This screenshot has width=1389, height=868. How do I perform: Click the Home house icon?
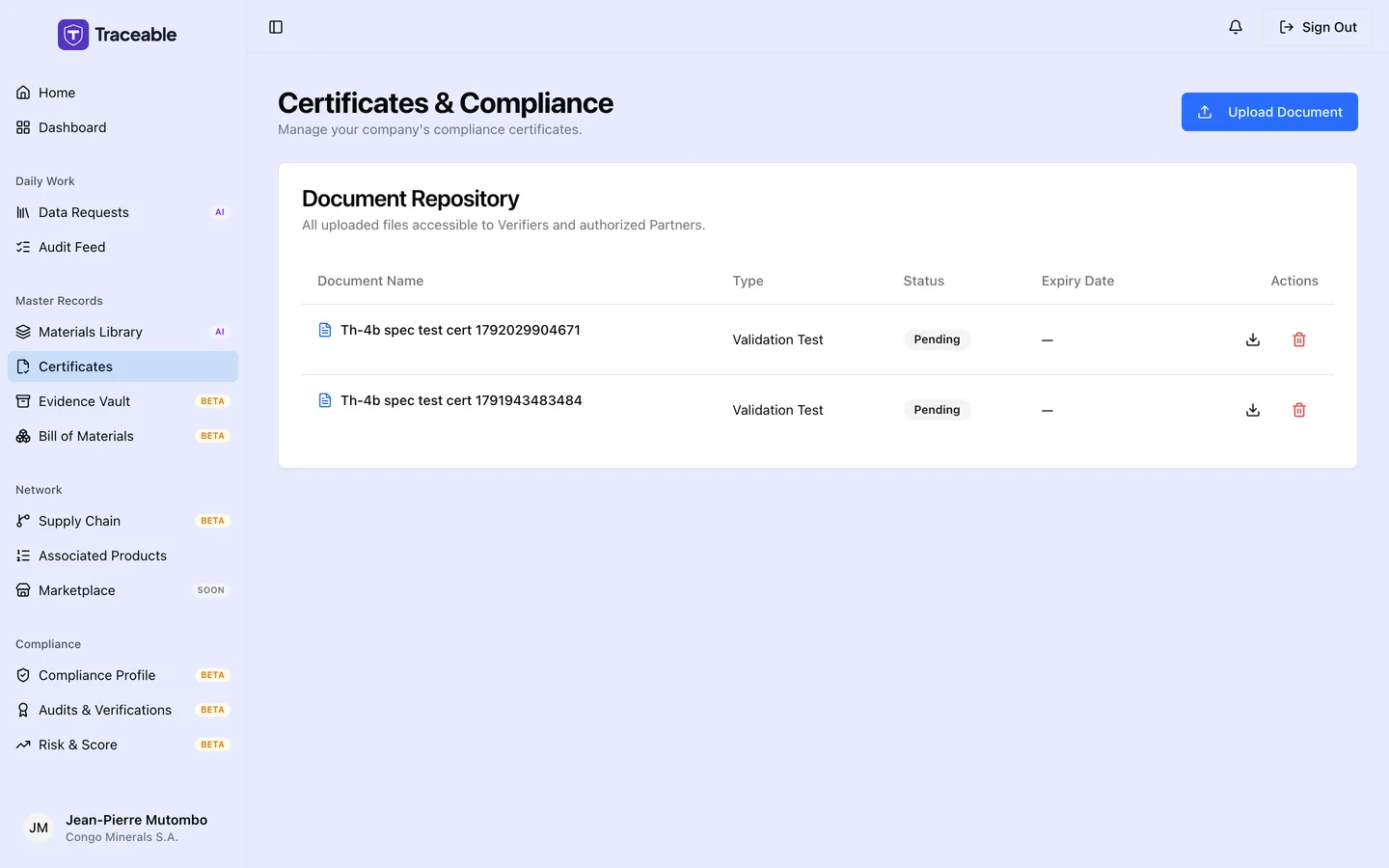pyautogui.click(x=23, y=93)
